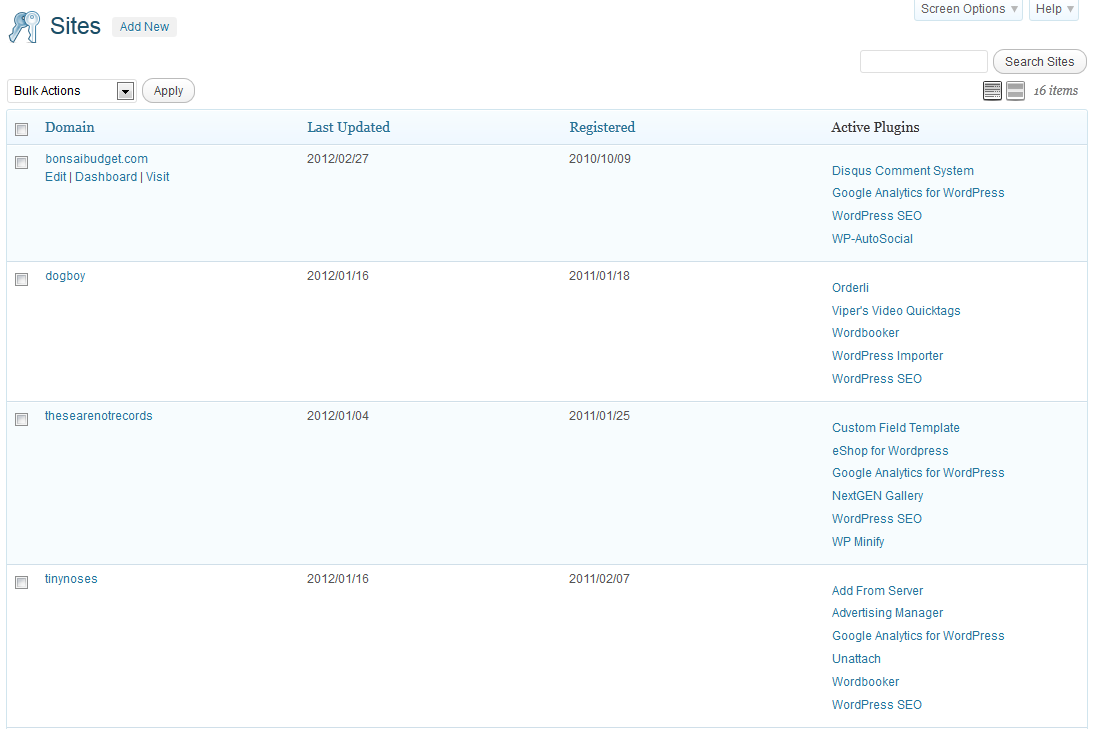Viewport: 1100px width, 729px height.
Task: Open Custom Field Template plugin link
Action: 896,427
